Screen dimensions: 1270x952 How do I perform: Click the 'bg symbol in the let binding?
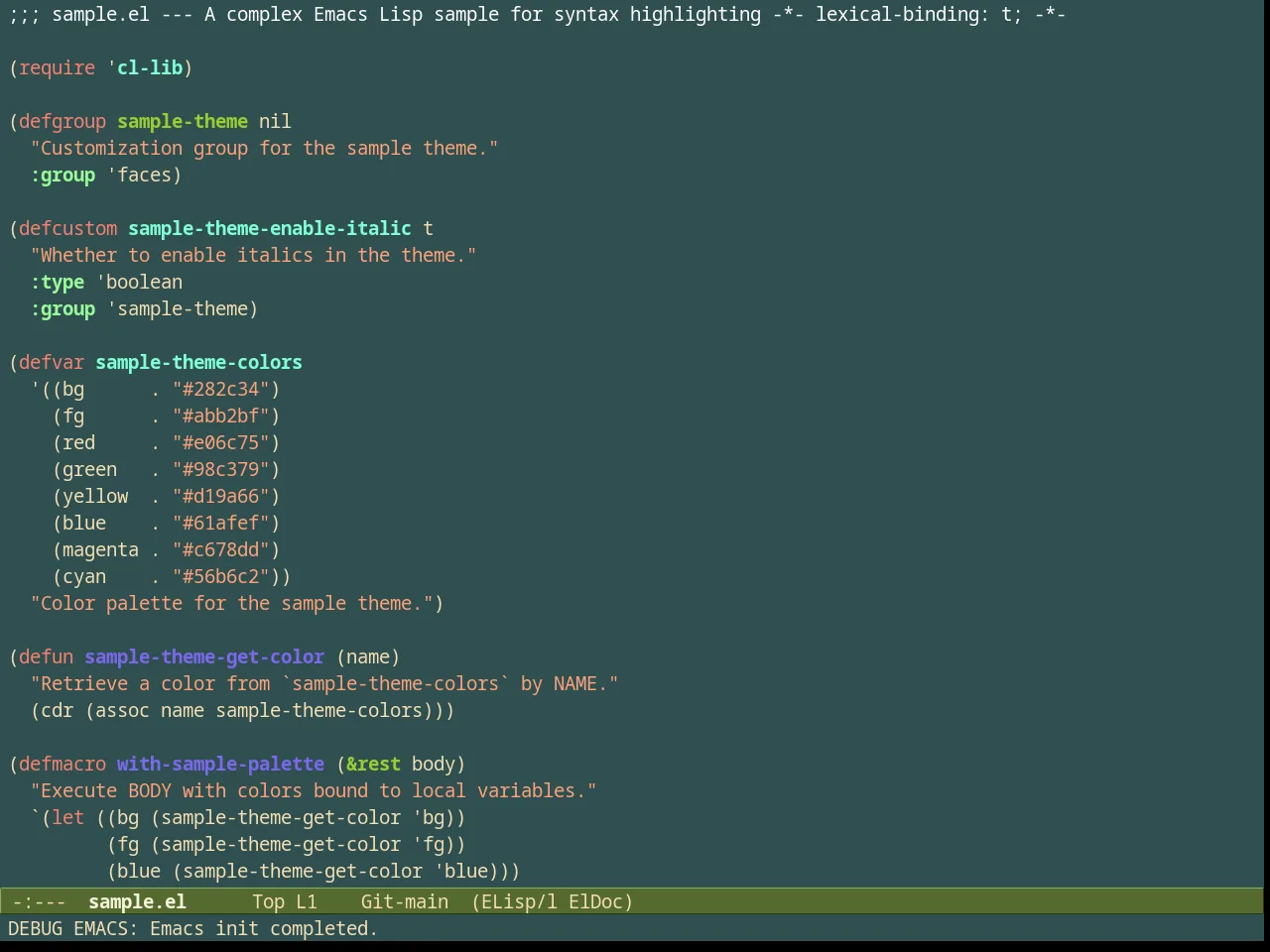(428, 817)
